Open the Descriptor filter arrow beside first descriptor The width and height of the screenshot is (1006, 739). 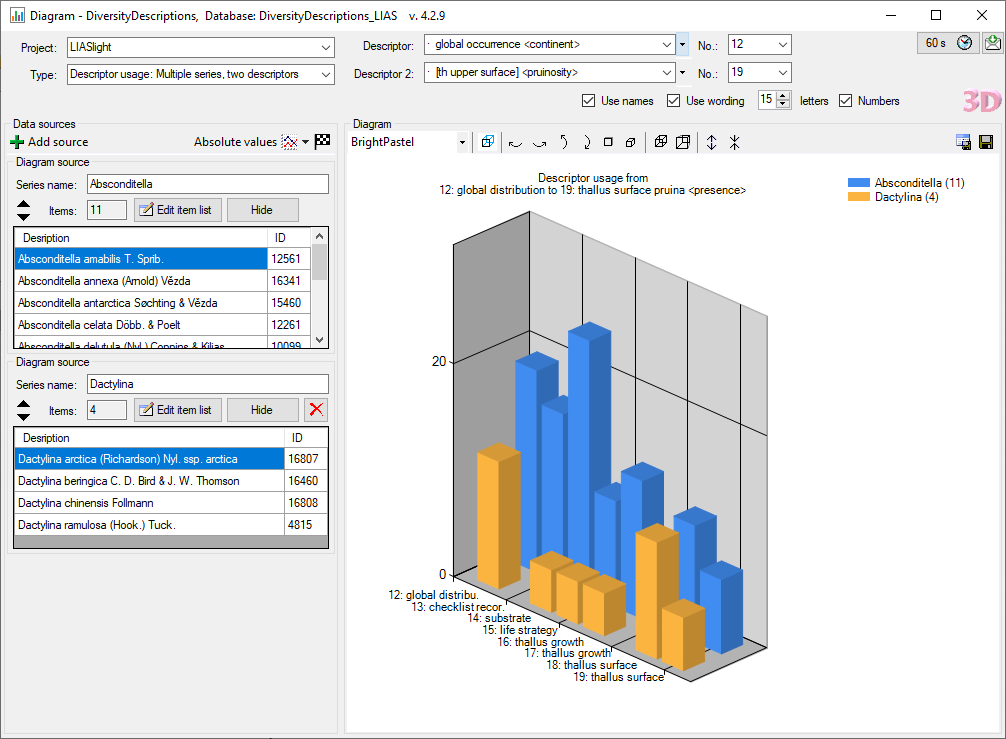tap(683, 45)
